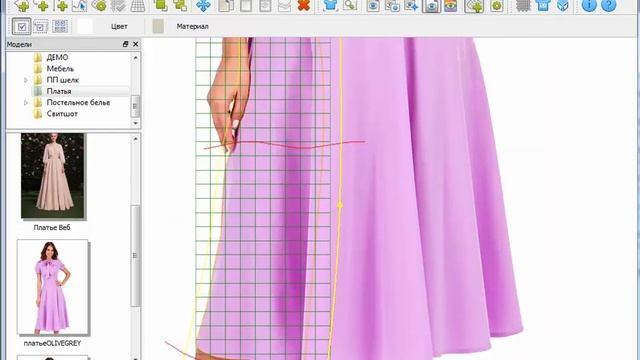Click folder tree scroll up arrow
This screenshot has height=360, width=640.
(136, 58)
